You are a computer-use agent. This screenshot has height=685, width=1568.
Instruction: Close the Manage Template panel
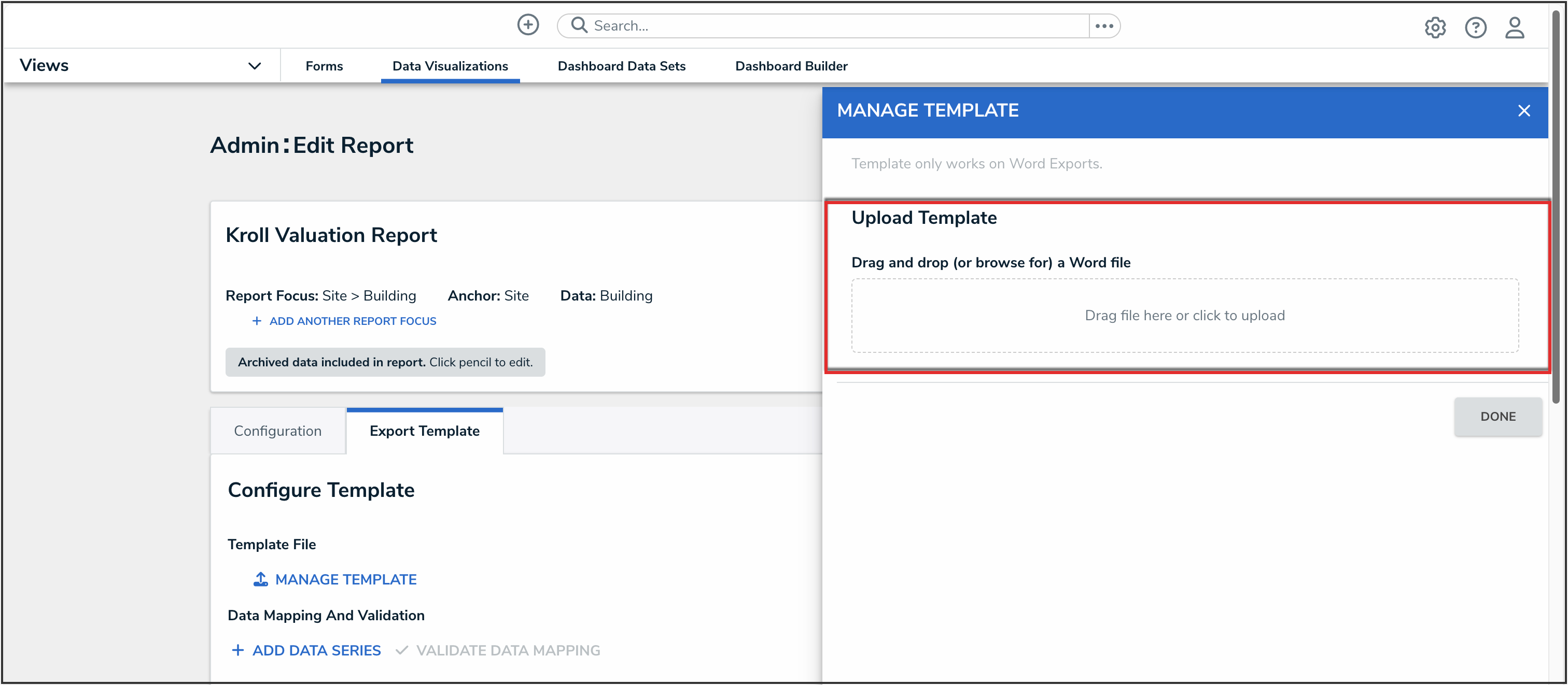(x=1523, y=111)
